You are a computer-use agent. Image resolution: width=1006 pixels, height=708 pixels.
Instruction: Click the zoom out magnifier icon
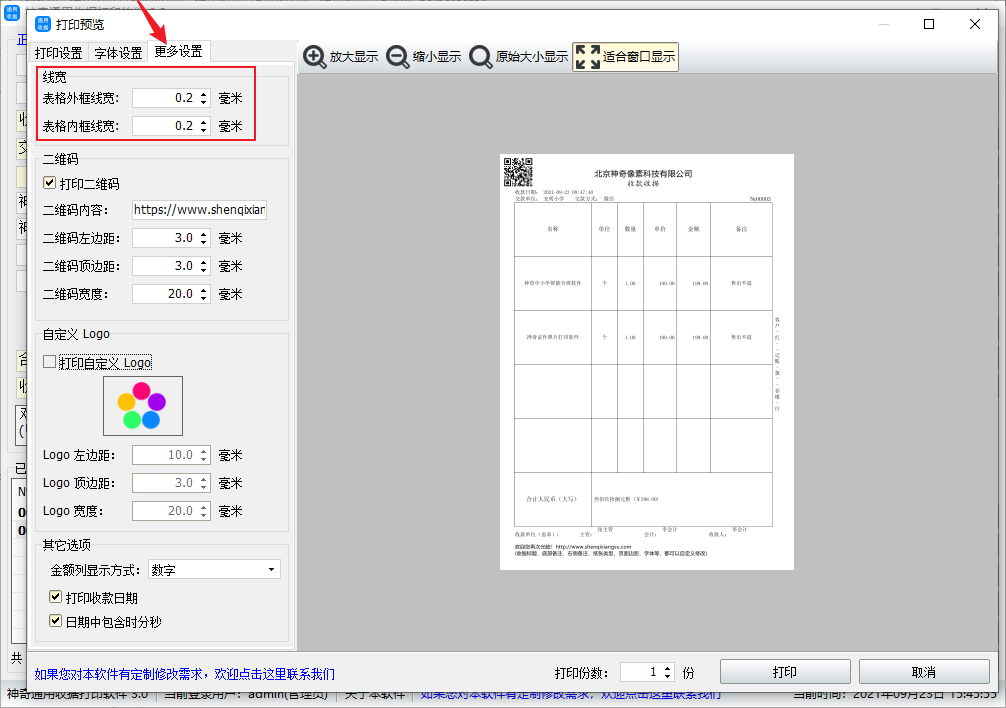coord(397,57)
